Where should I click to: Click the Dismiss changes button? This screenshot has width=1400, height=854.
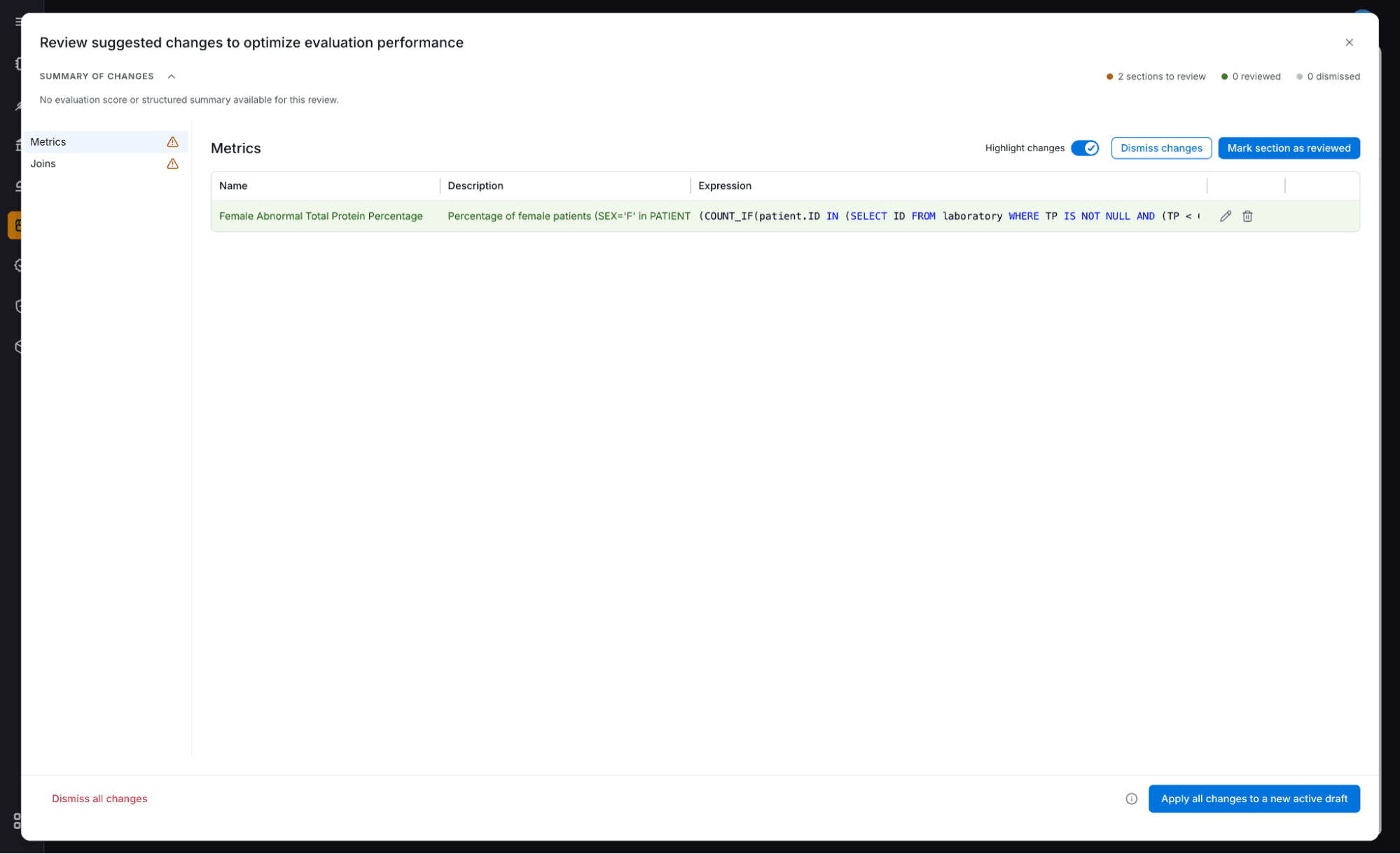tap(1161, 148)
